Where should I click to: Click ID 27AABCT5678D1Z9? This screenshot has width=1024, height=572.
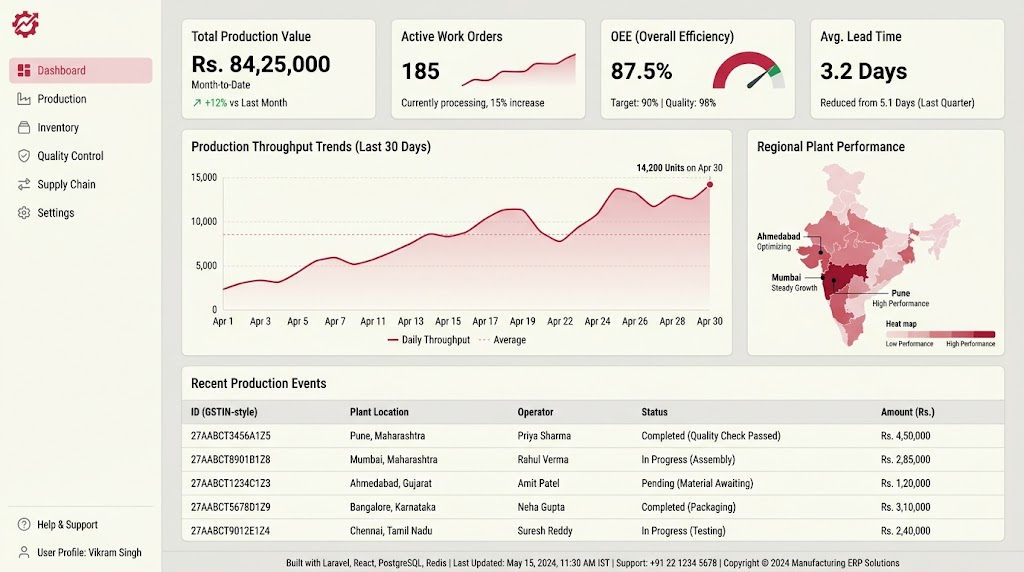coord(231,507)
